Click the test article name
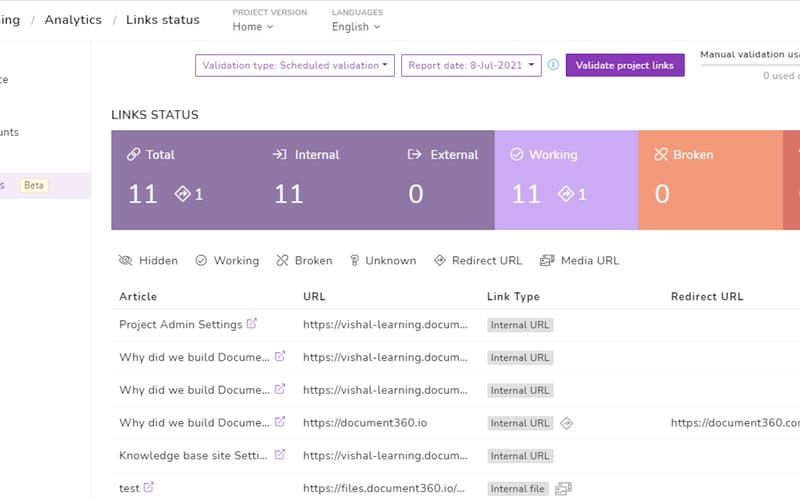This screenshot has height=500, width=800. (129, 488)
